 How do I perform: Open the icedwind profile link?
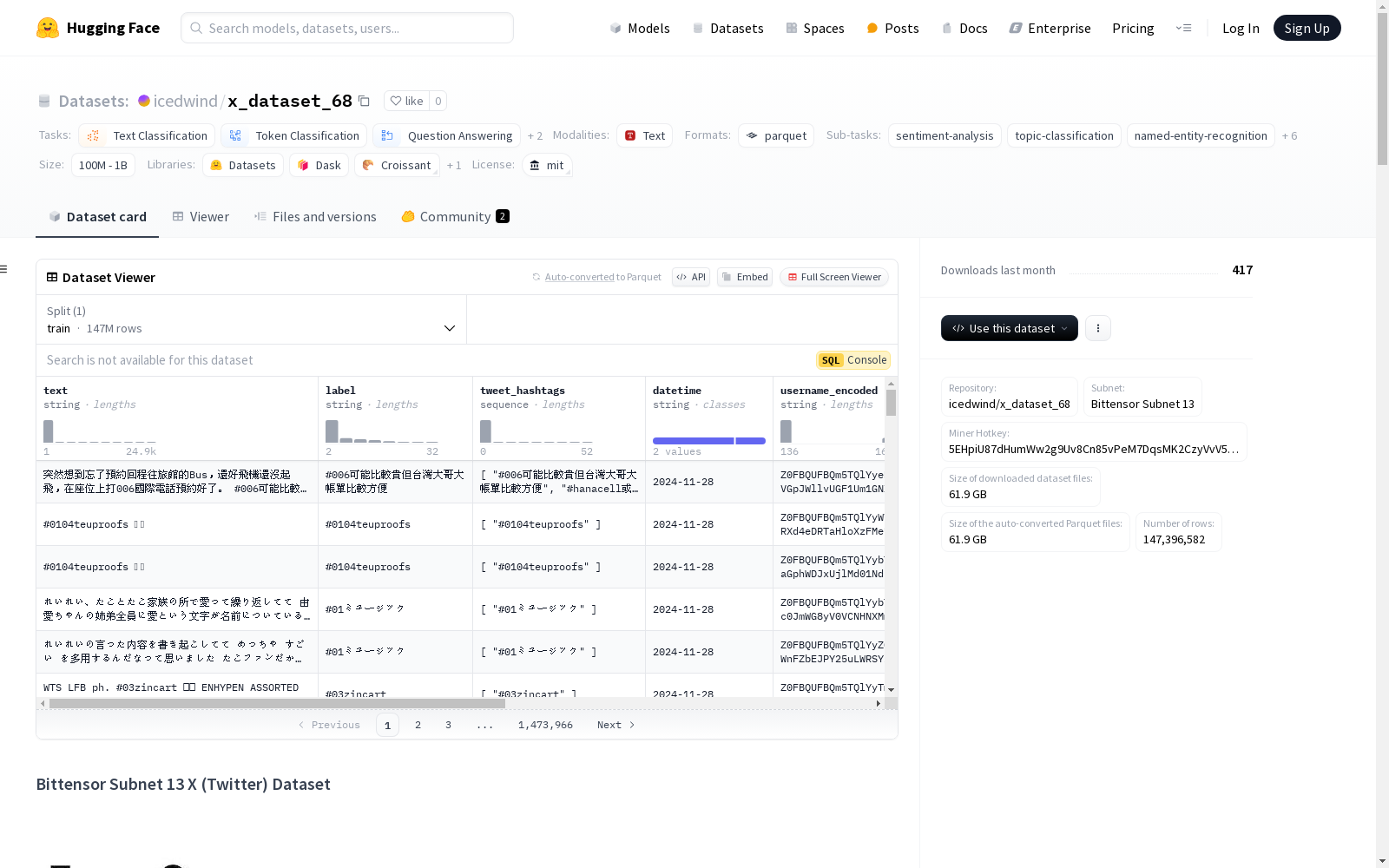186,101
